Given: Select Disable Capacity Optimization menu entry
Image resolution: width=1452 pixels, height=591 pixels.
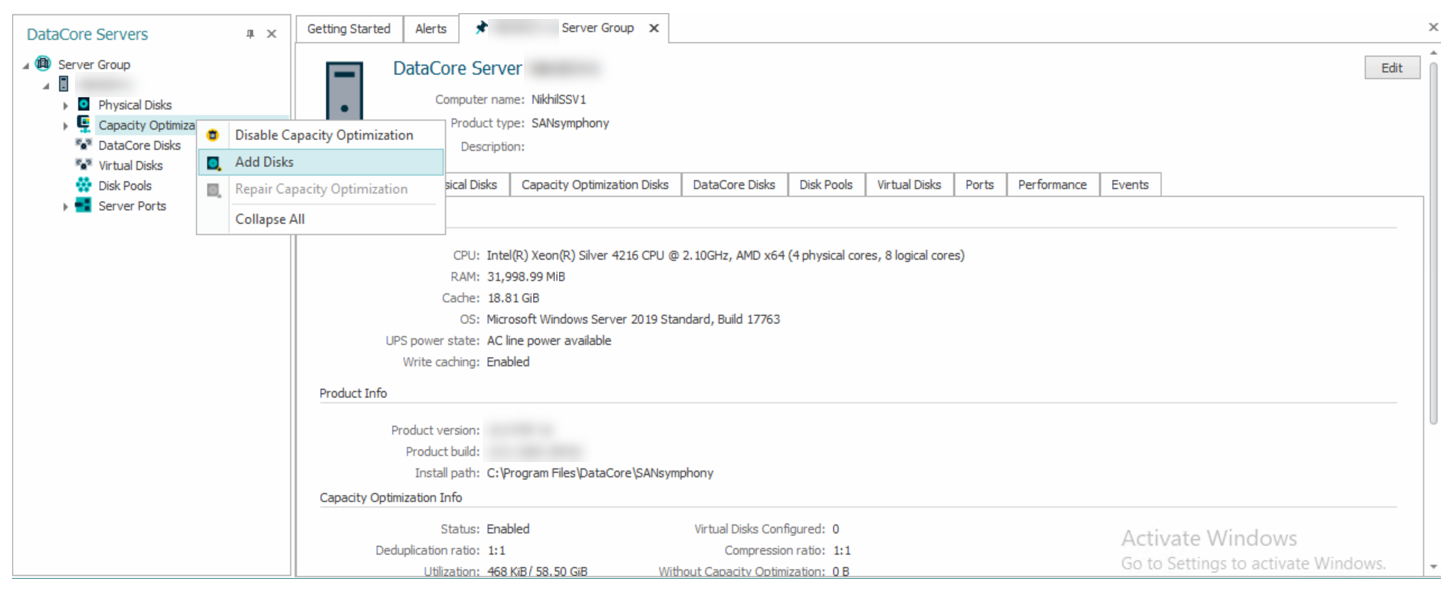Looking at the screenshot, I should click(323, 135).
